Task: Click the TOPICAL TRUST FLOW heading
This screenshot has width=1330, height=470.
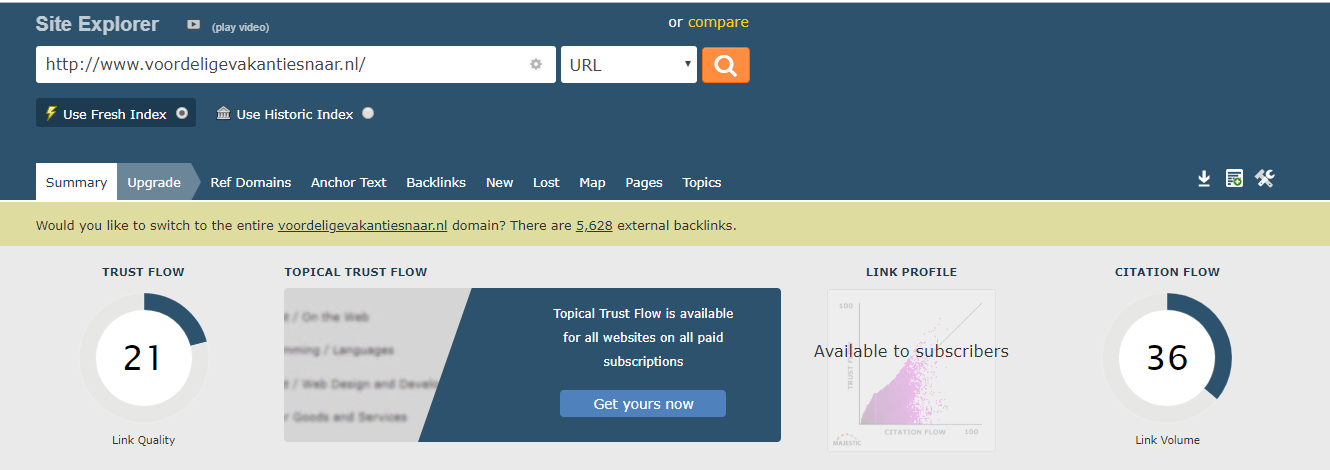Action: (356, 272)
